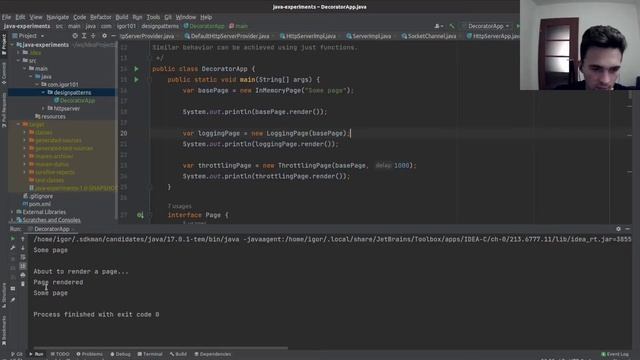The height and width of the screenshot is (360, 640).
Task: Open the File menu
Action: click(x=7, y=17)
